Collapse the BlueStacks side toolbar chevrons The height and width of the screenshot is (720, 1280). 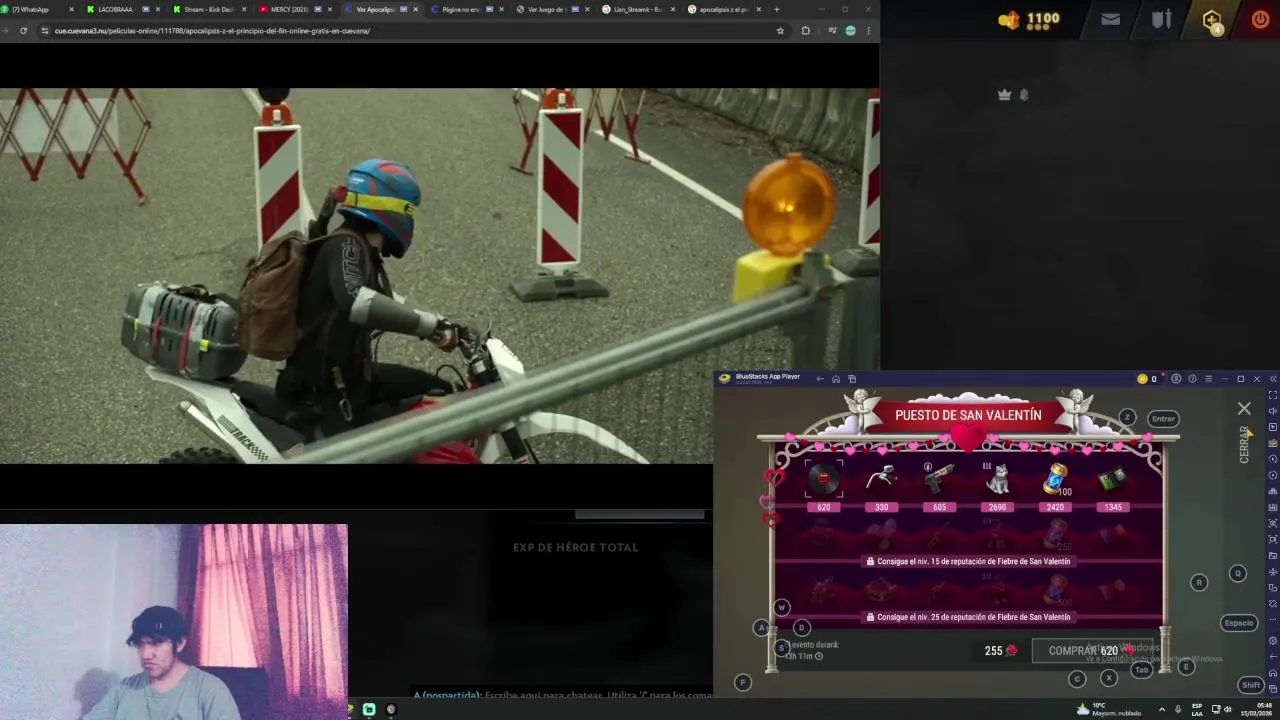click(1273, 379)
